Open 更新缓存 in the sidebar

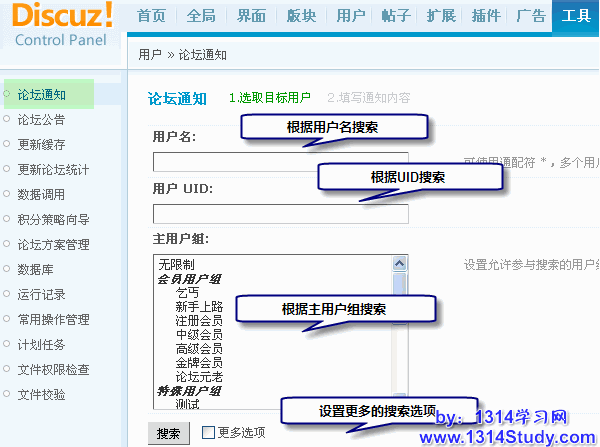coord(42,144)
